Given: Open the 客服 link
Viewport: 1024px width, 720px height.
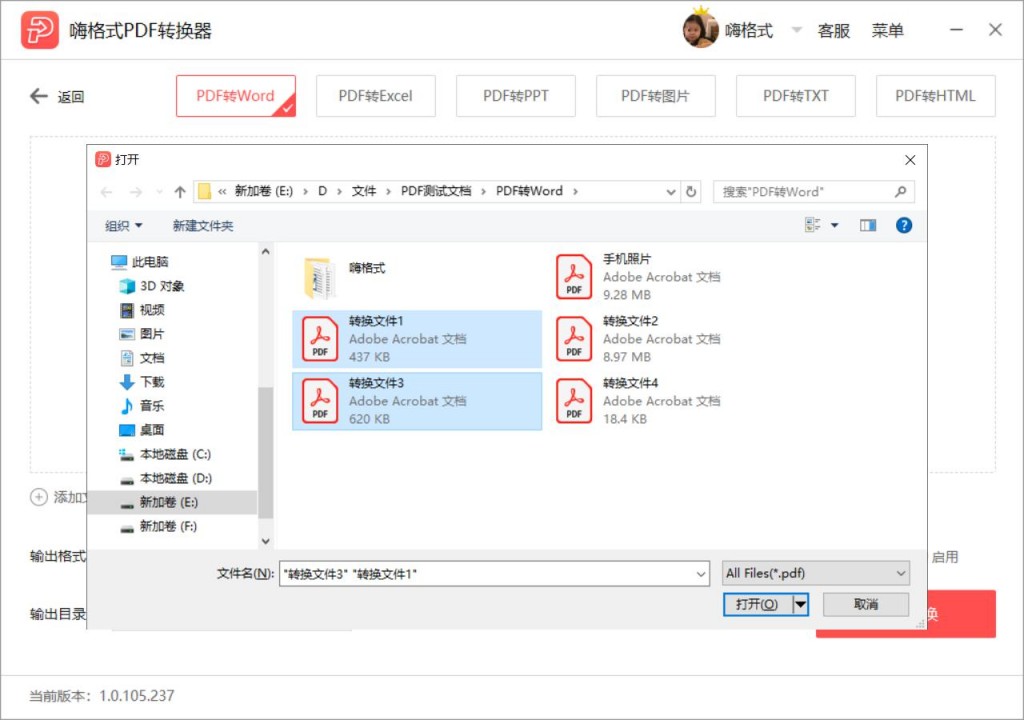Looking at the screenshot, I should [834, 31].
